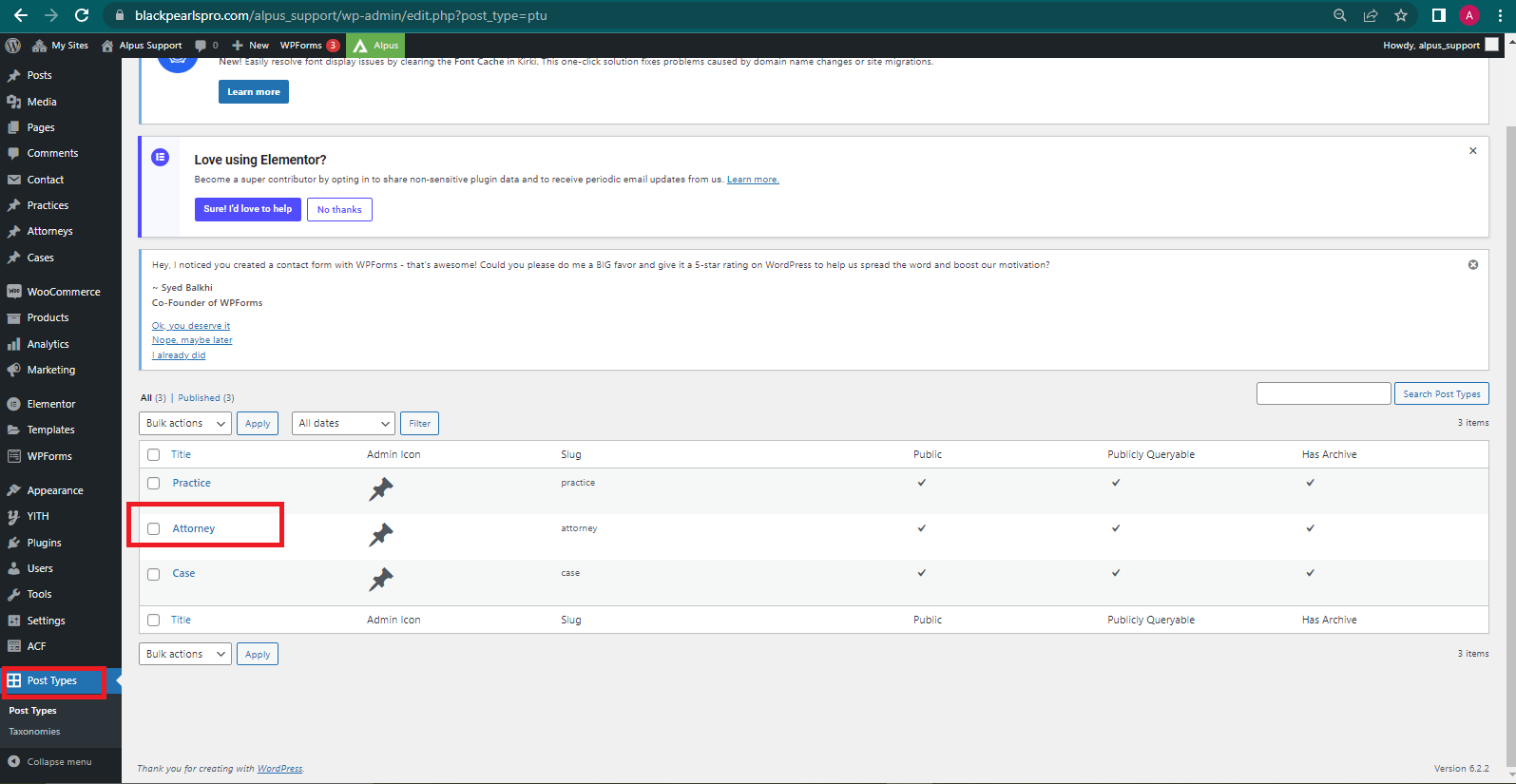Open WPForms in the top admin bar
This screenshot has width=1516, height=784.
pyautogui.click(x=310, y=45)
